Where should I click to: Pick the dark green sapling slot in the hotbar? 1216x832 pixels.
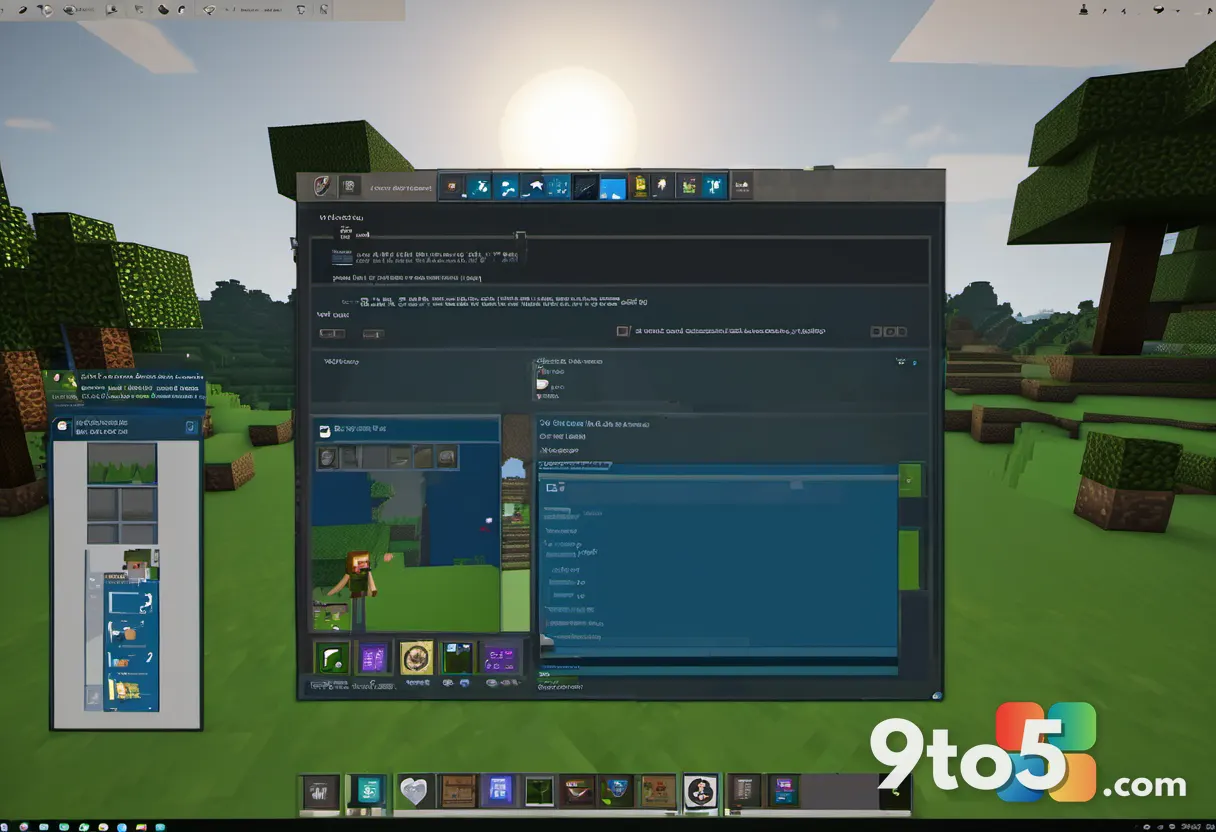(539, 791)
